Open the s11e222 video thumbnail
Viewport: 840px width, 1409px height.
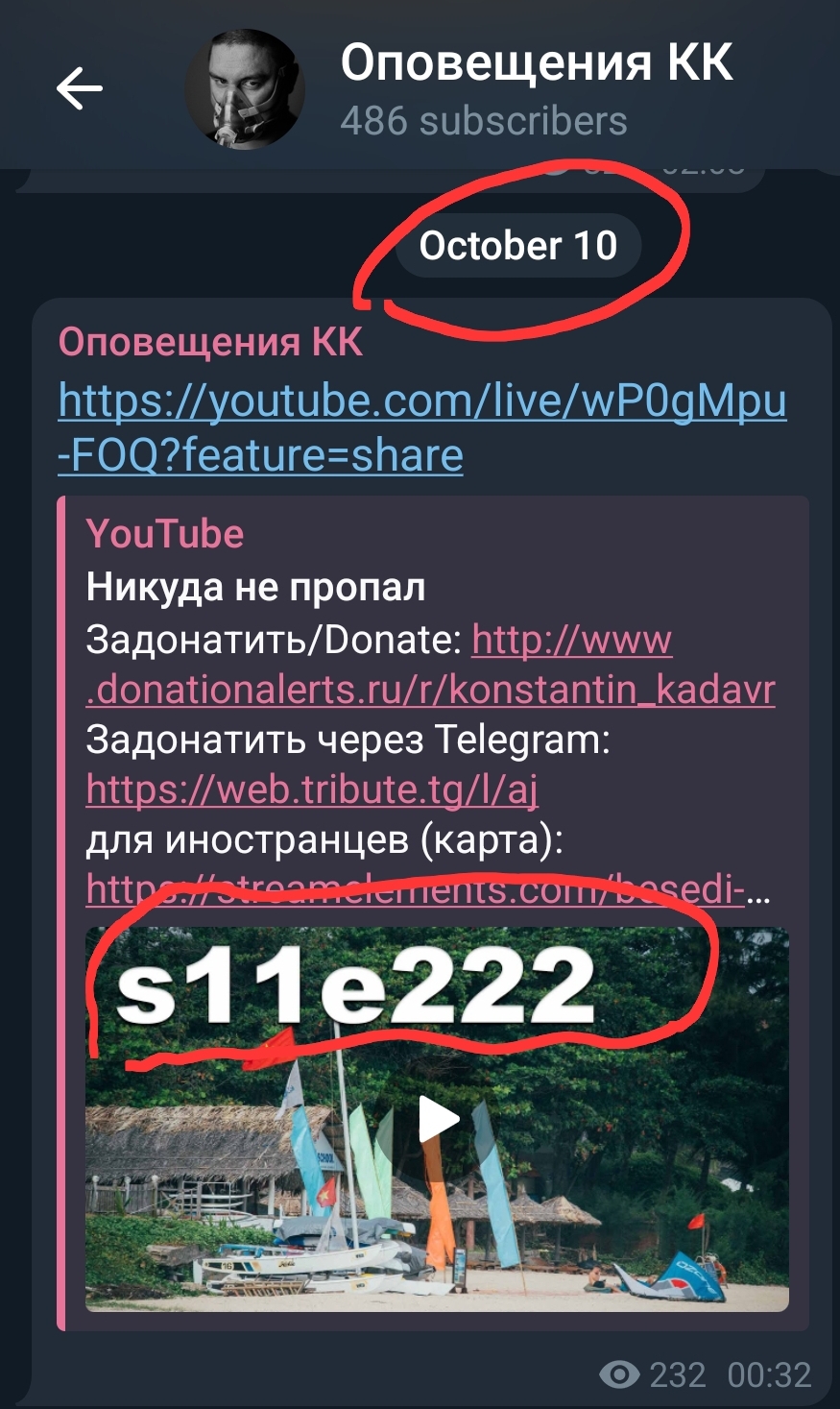[x=438, y=1119]
